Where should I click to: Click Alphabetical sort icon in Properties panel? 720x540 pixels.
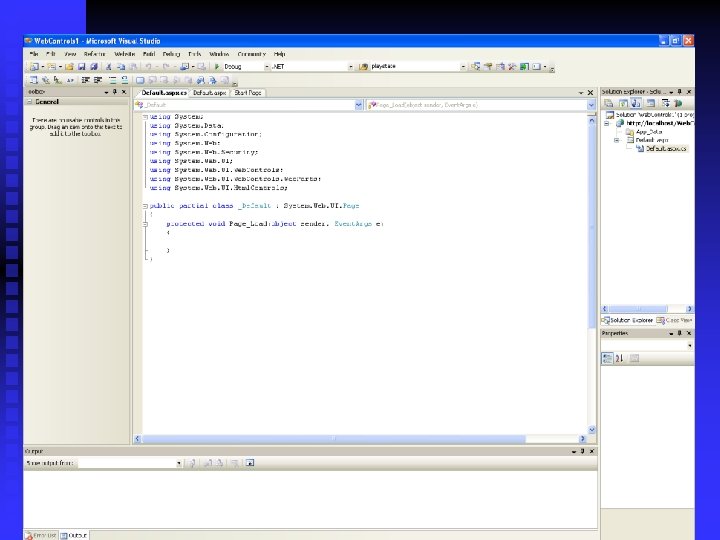(620, 358)
